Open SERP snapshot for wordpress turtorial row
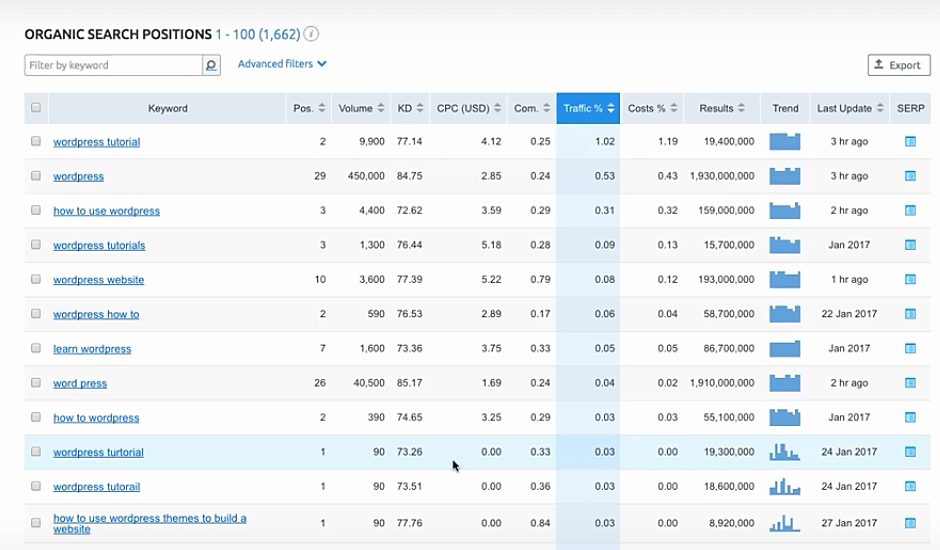Image resolution: width=940 pixels, height=550 pixels. (x=910, y=452)
